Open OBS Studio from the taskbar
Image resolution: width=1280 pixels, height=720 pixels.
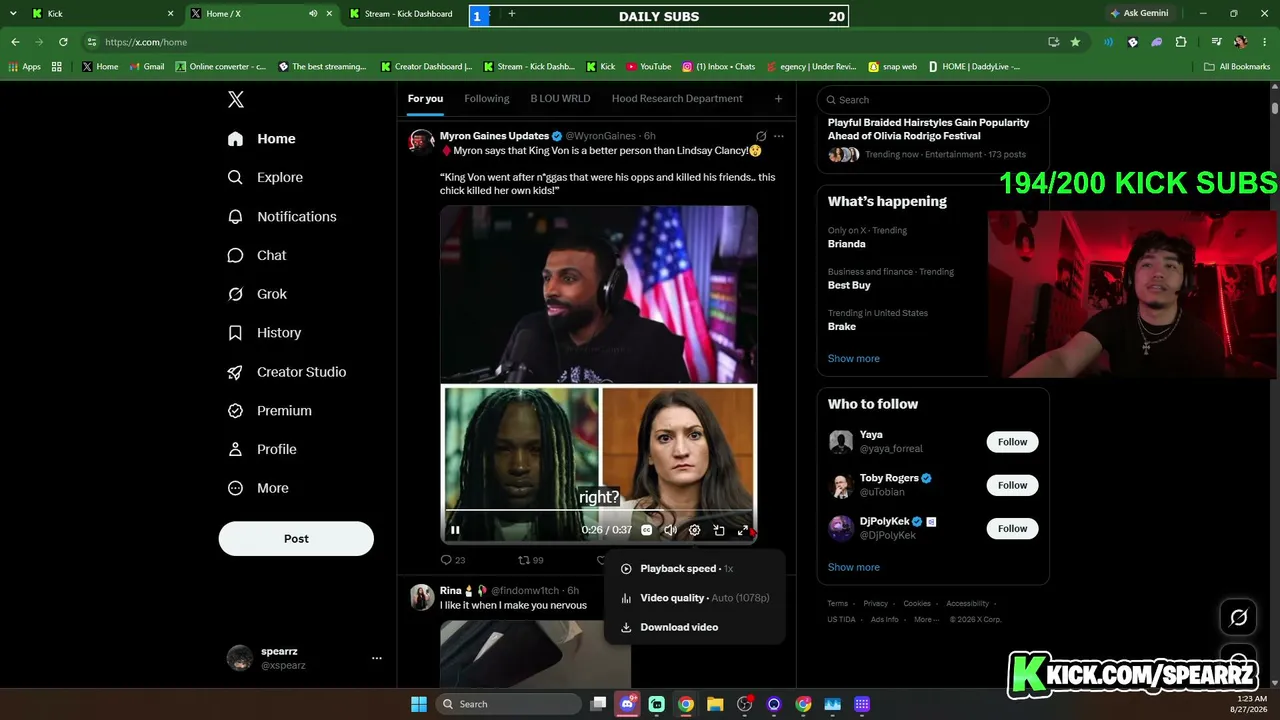pyautogui.click(x=745, y=704)
